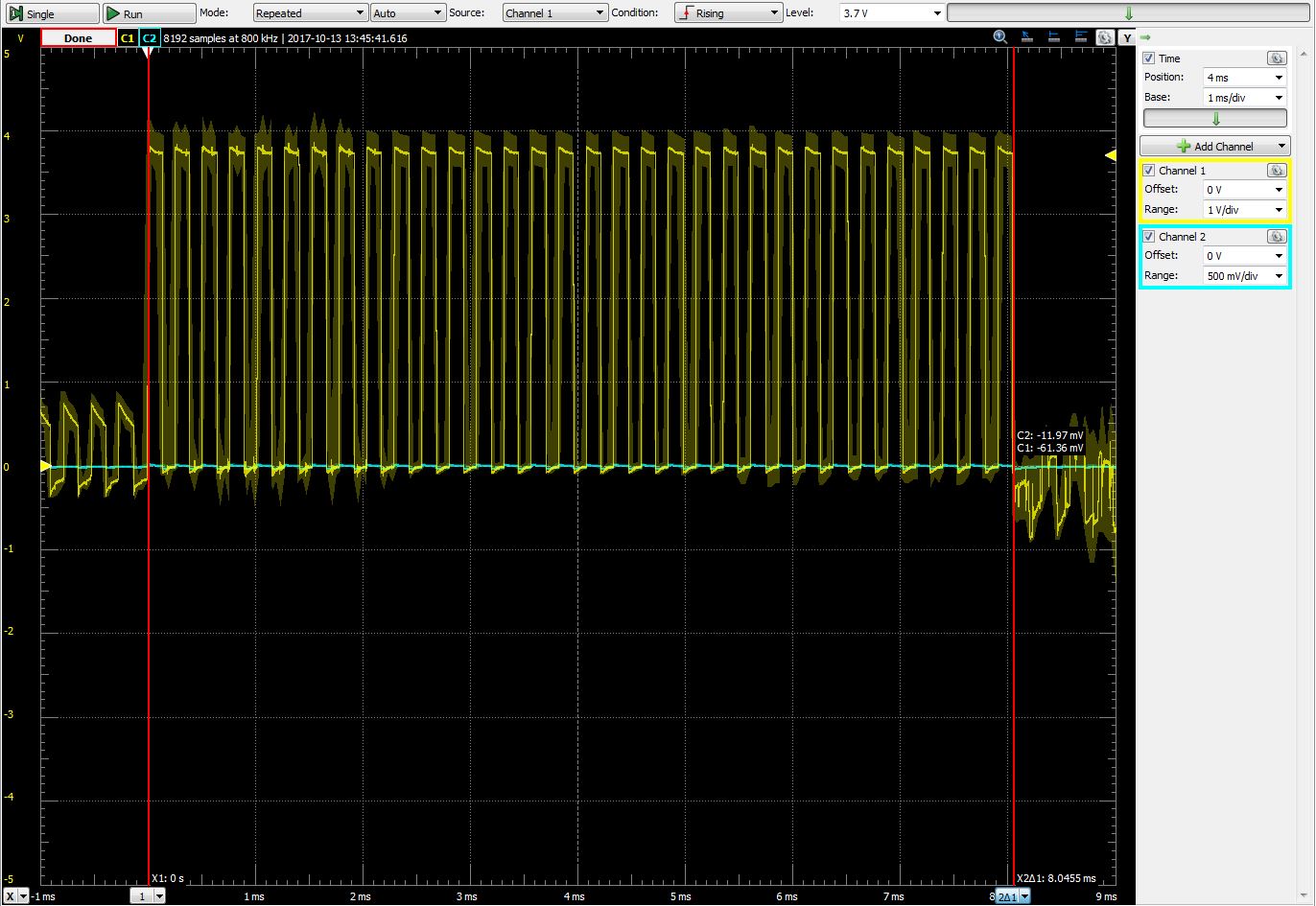Toggle the Channel 1 checkbox

1149,171
